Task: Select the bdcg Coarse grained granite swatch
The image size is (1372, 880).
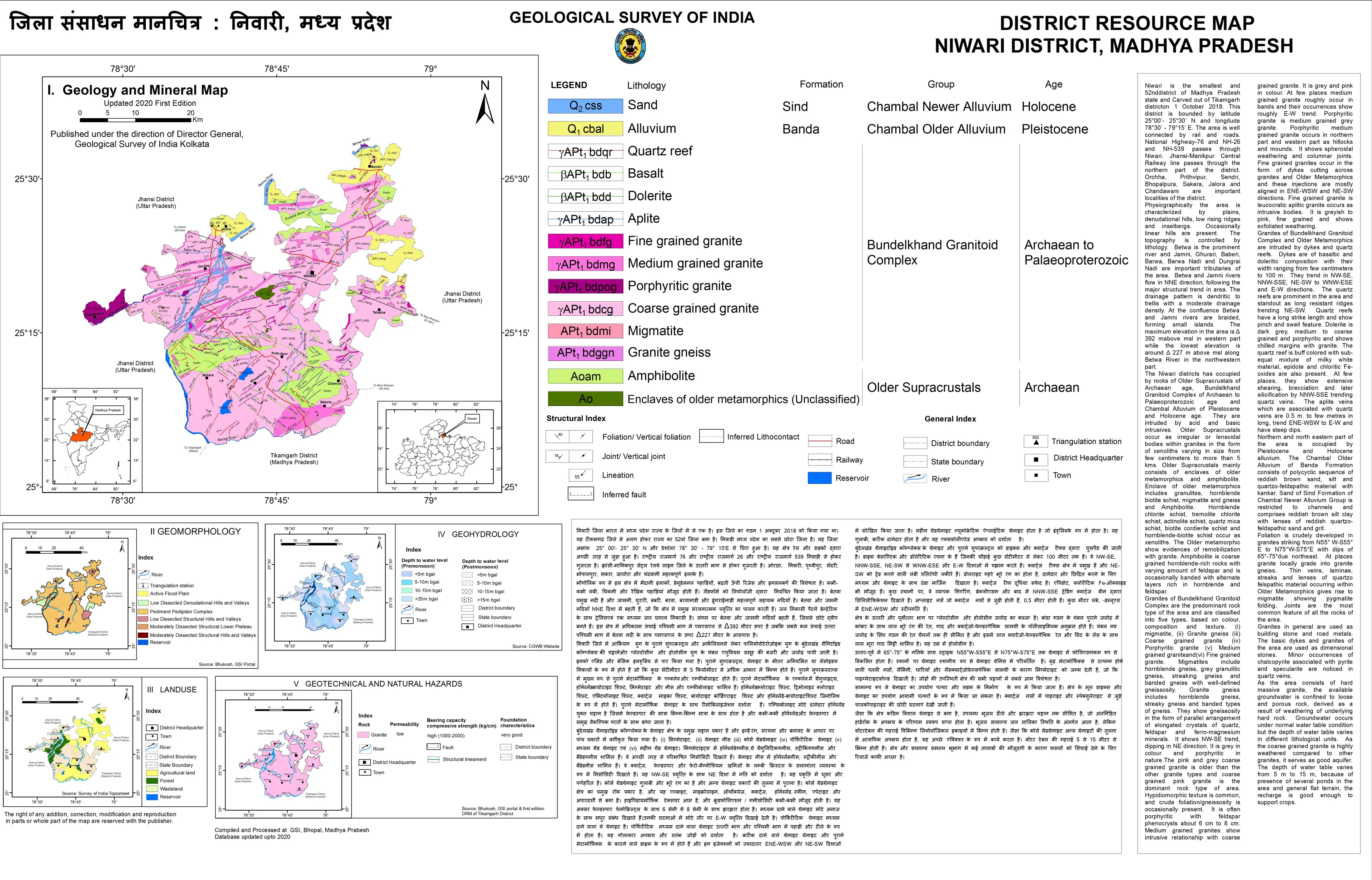Action: pyautogui.click(x=585, y=309)
